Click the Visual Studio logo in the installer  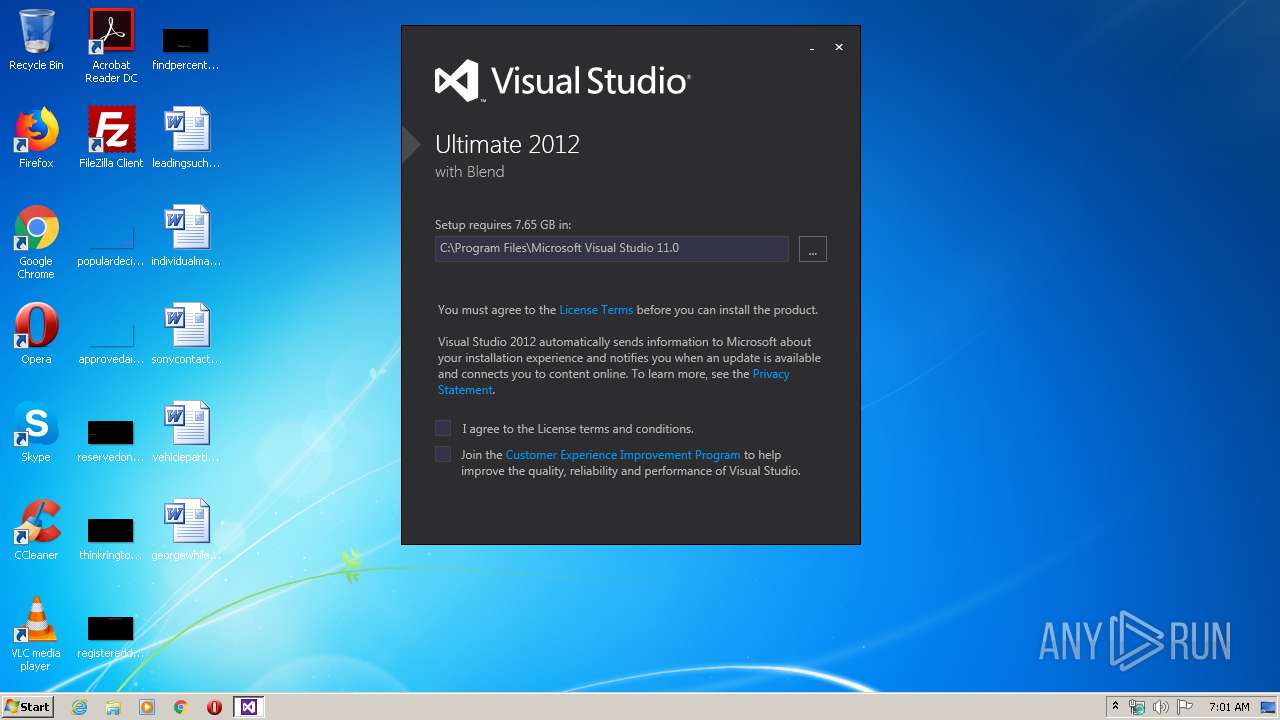click(563, 81)
